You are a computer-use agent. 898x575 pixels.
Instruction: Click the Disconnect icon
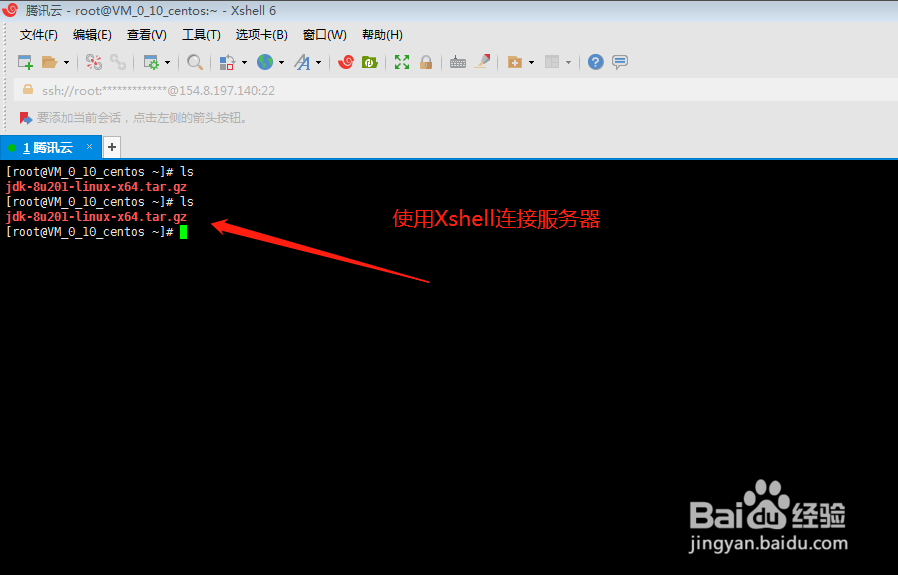[x=94, y=62]
